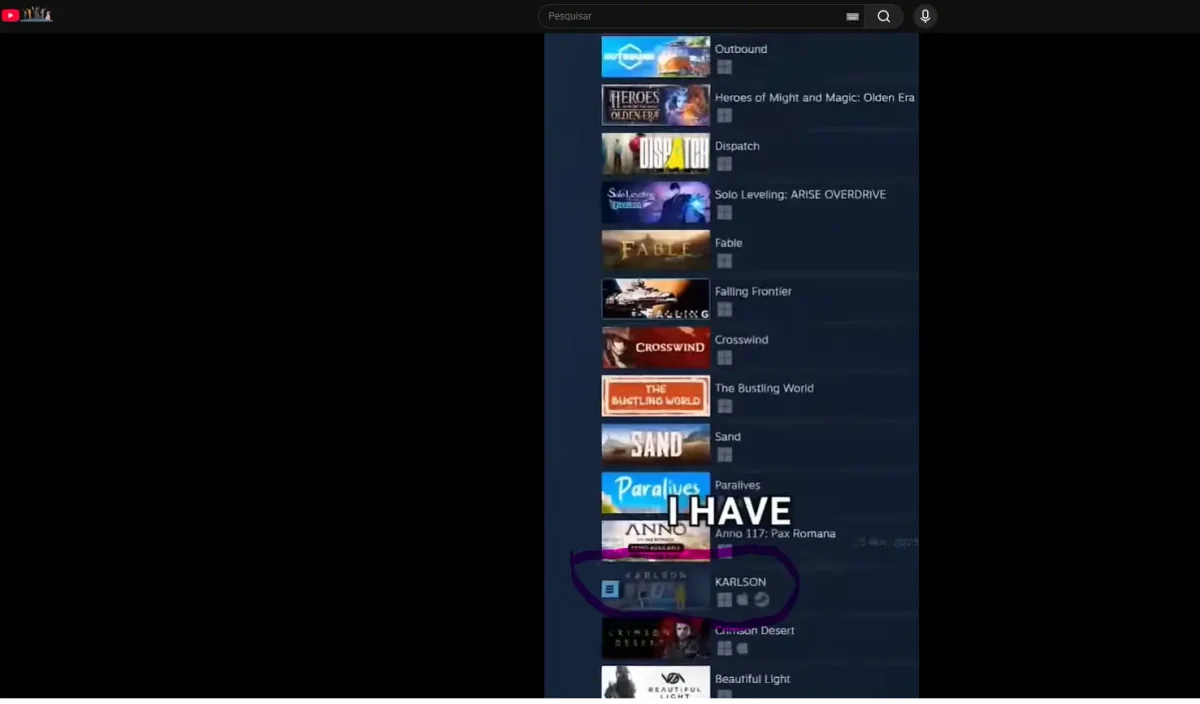Click the Fable game thumbnail
The width and height of the screenshot is (1200, 704).
point(655,249)
